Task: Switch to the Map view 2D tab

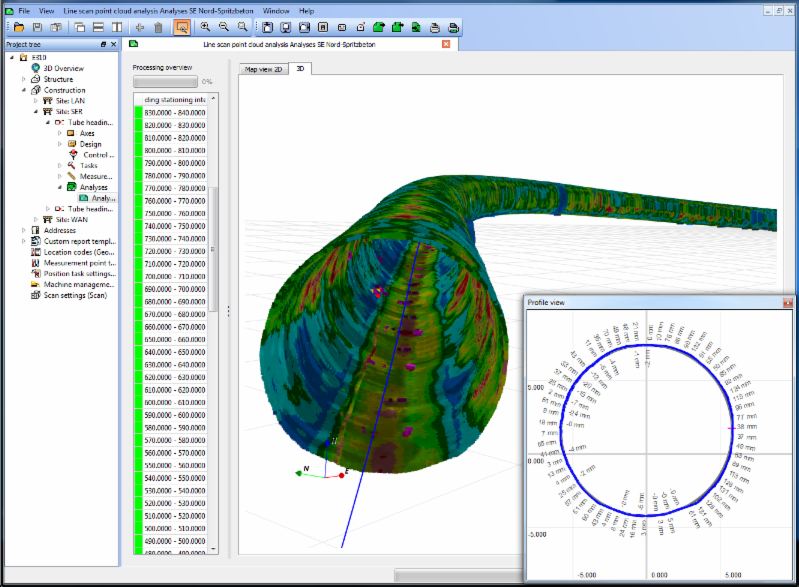Action: [x=265, y=69]
